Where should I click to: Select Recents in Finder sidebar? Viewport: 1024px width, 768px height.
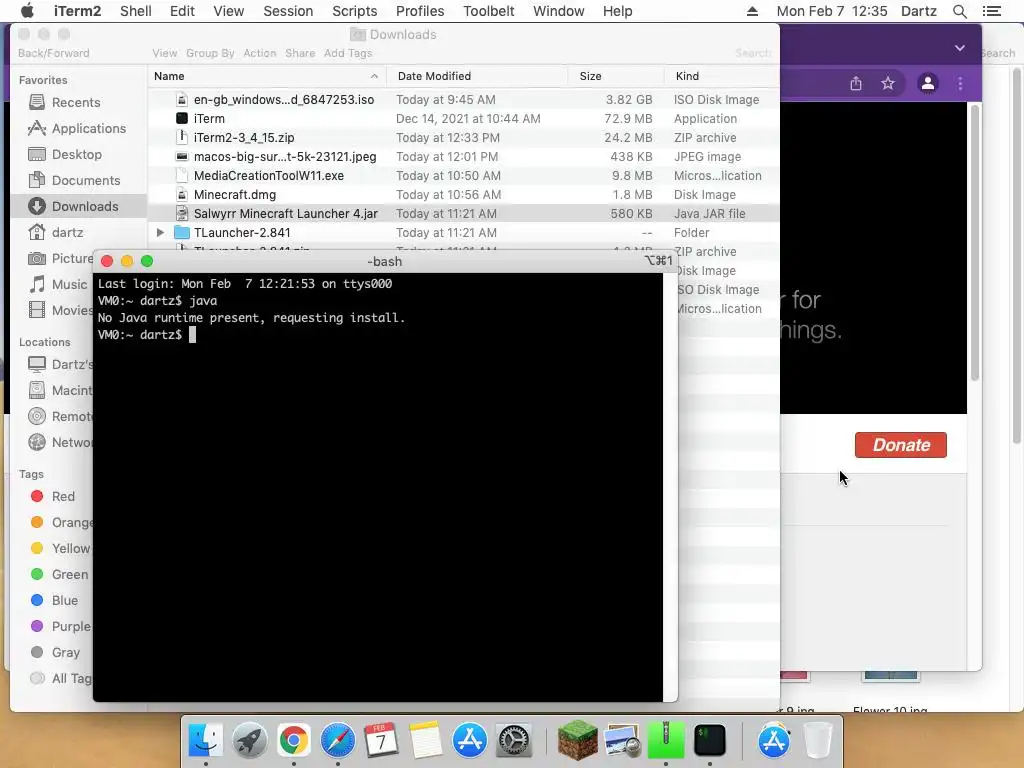coord(76,103)
